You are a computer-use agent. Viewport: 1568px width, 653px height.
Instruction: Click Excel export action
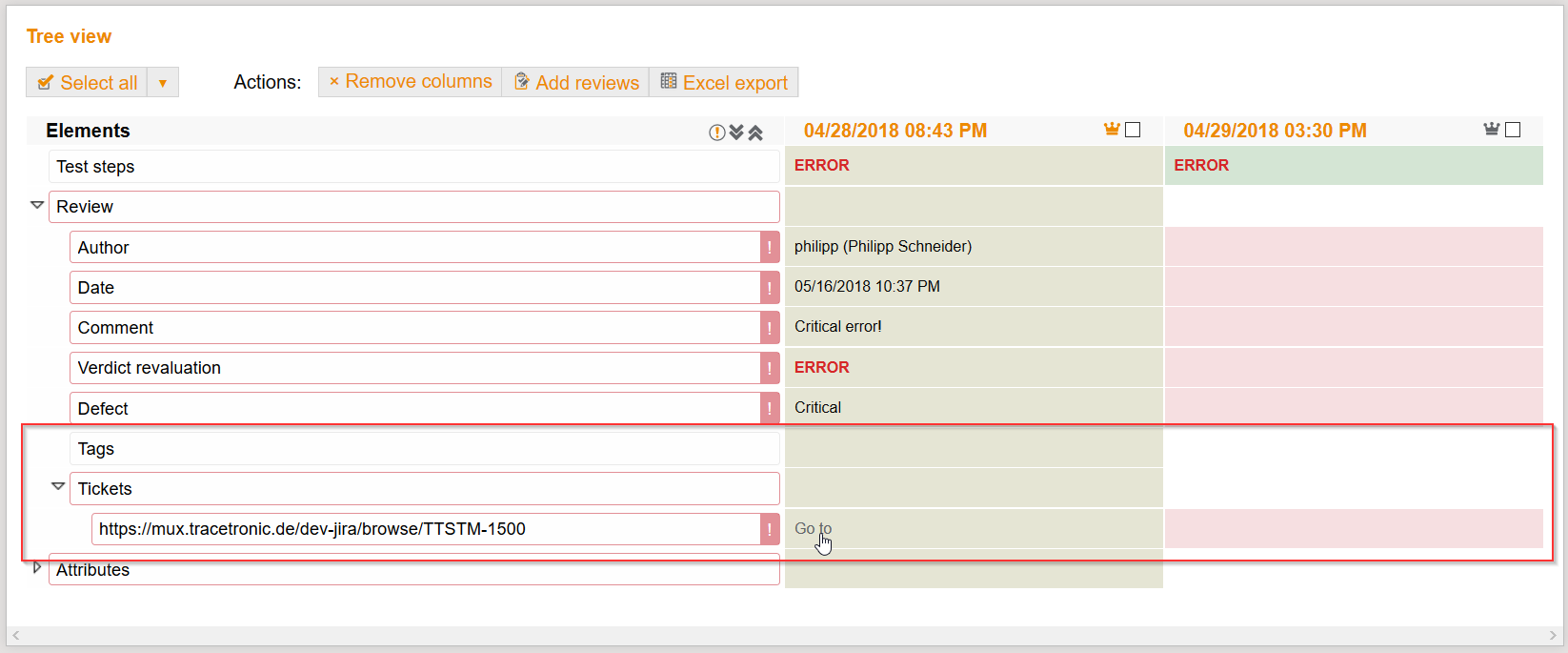click(724, 82)
